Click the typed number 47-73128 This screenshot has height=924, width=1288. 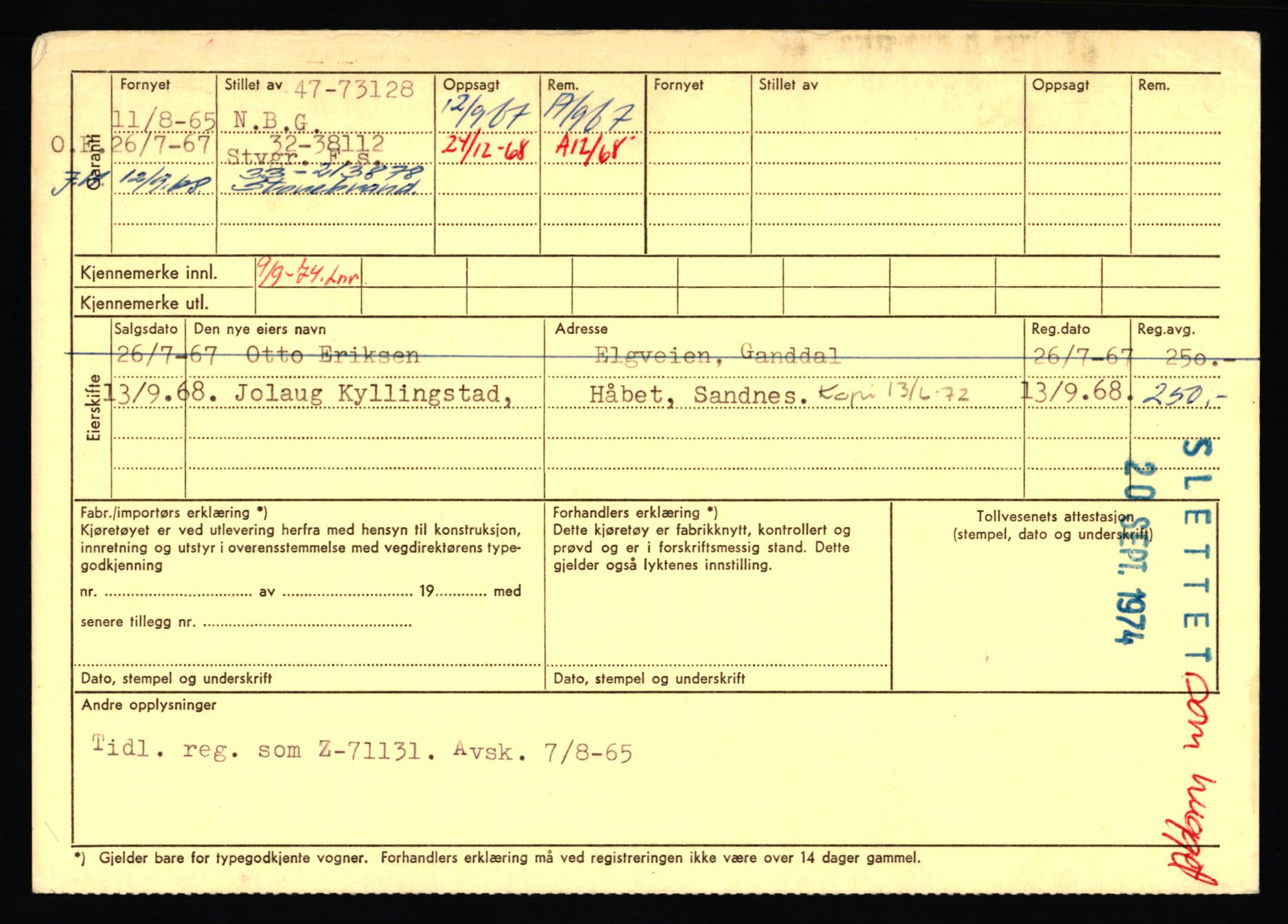coord(354,90)
